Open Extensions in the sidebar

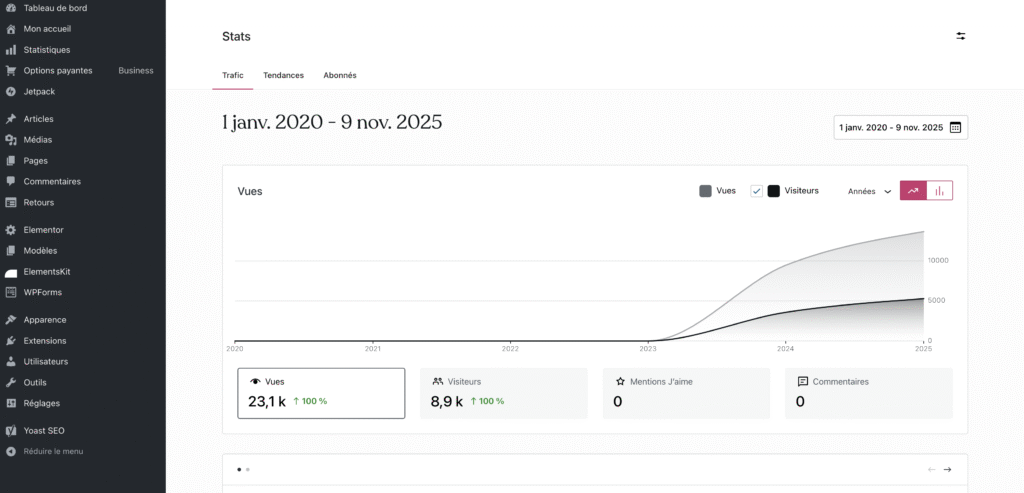tap(45, 341)
